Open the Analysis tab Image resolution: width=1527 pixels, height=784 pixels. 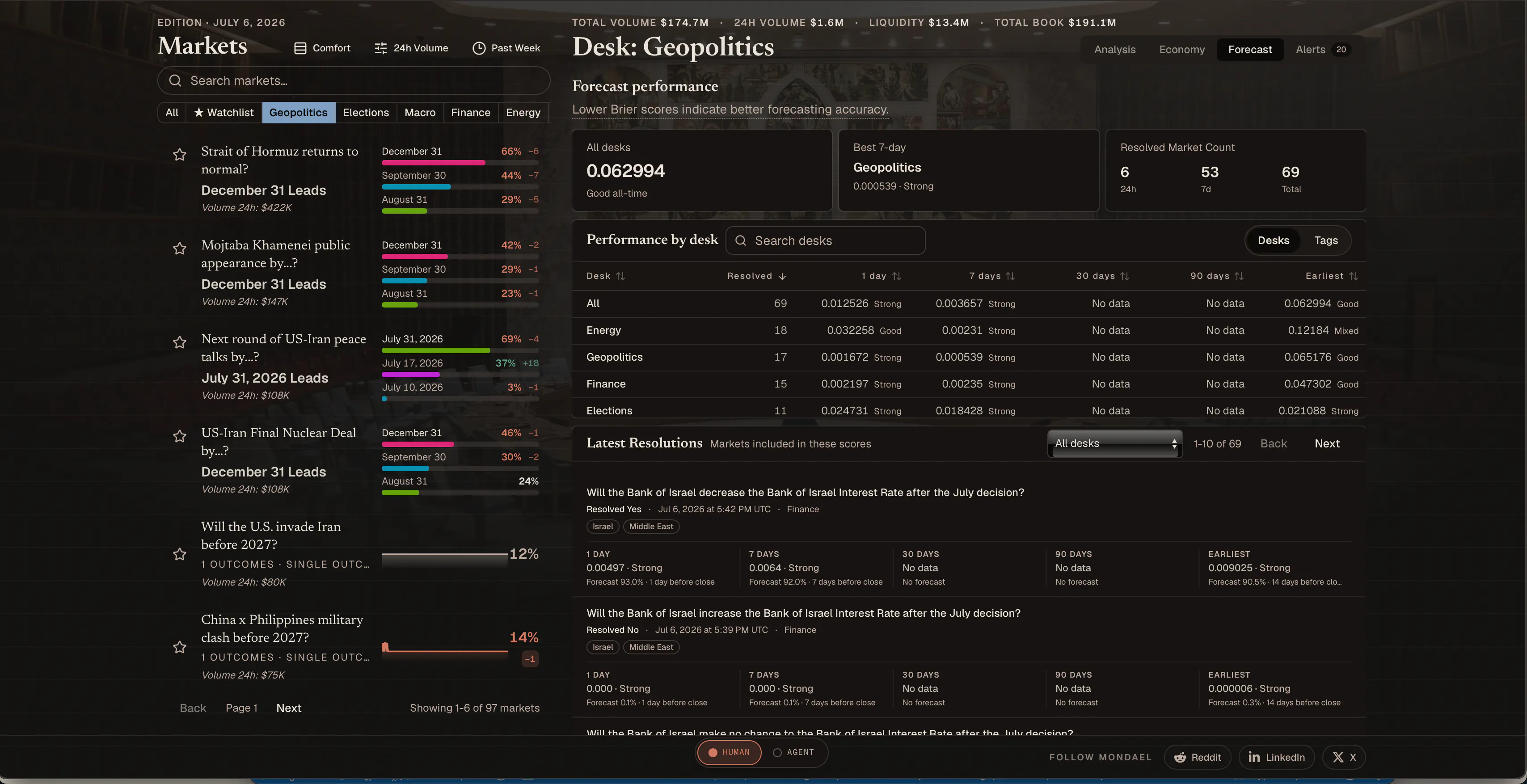point(1114,50)
